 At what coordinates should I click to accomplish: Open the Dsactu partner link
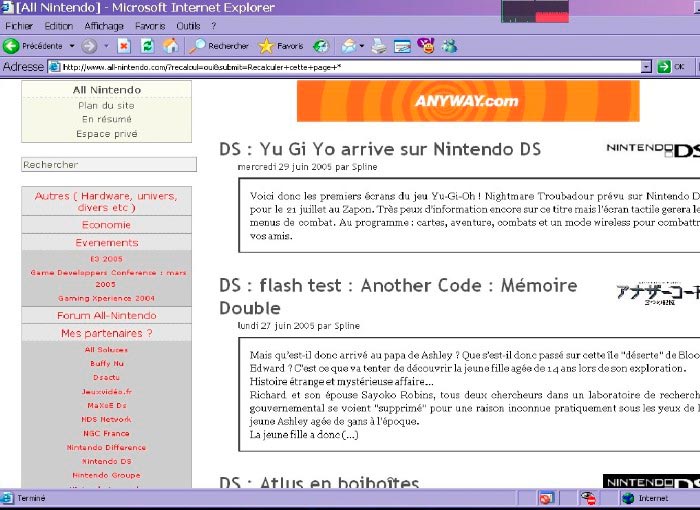pos(106,377)
